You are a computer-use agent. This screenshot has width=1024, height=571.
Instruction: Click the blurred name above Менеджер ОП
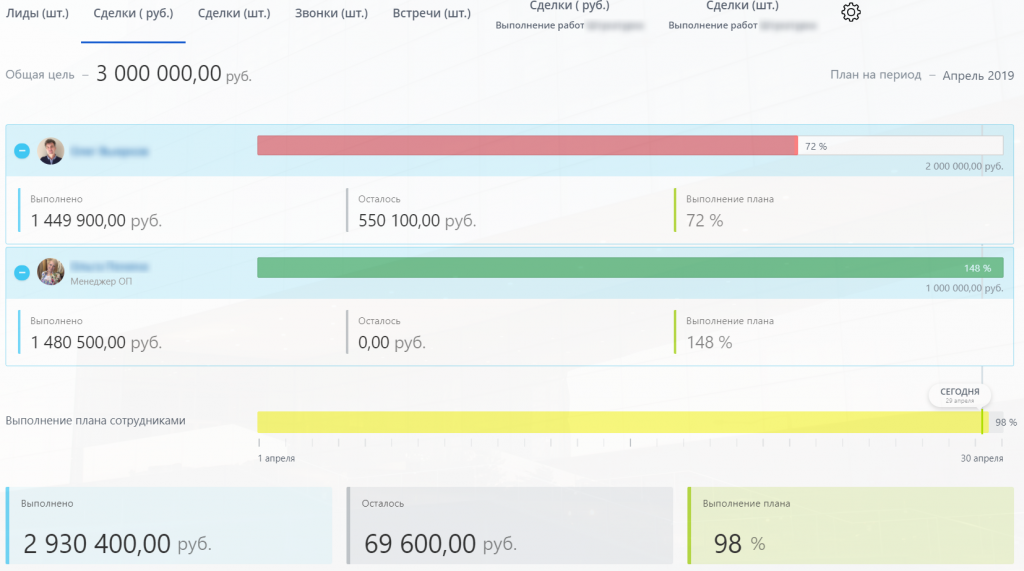110,267
